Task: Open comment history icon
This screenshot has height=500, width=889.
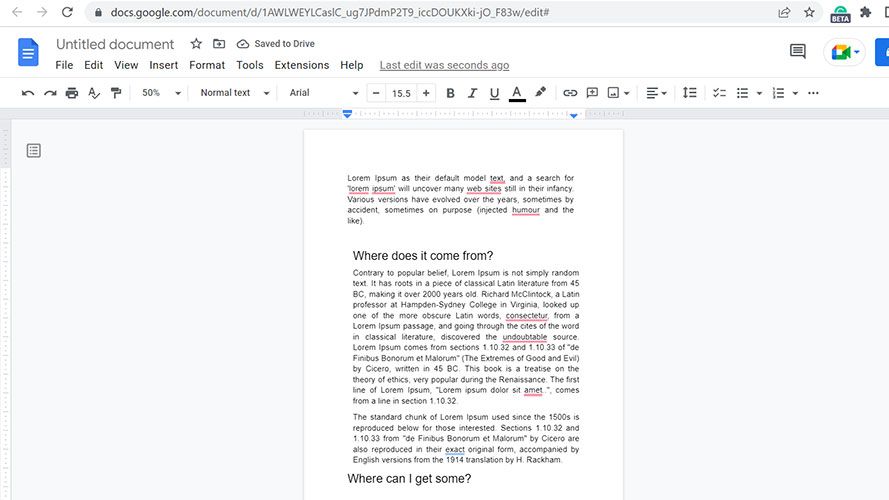Action: (798, 52)
